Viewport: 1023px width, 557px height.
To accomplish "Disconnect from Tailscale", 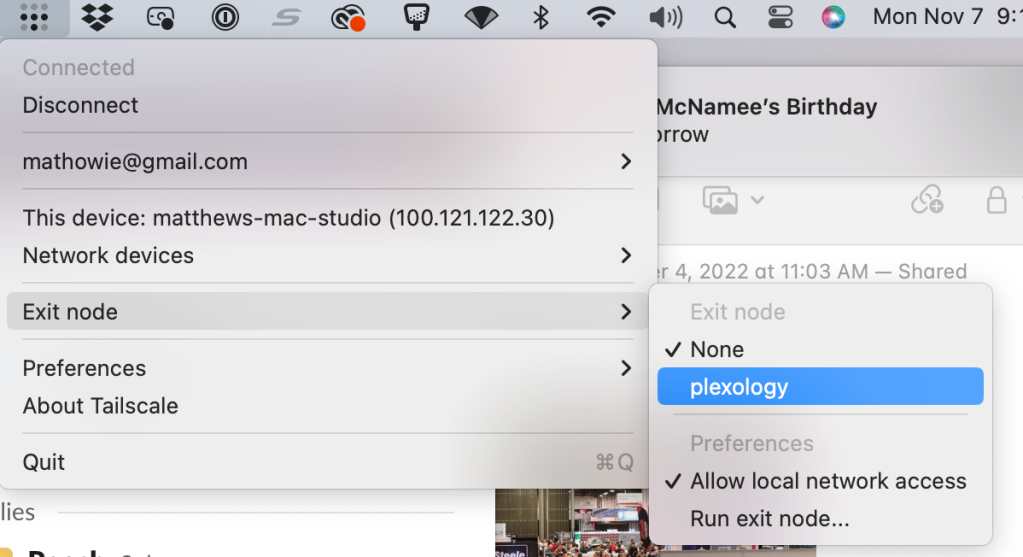I will (328, 105).
